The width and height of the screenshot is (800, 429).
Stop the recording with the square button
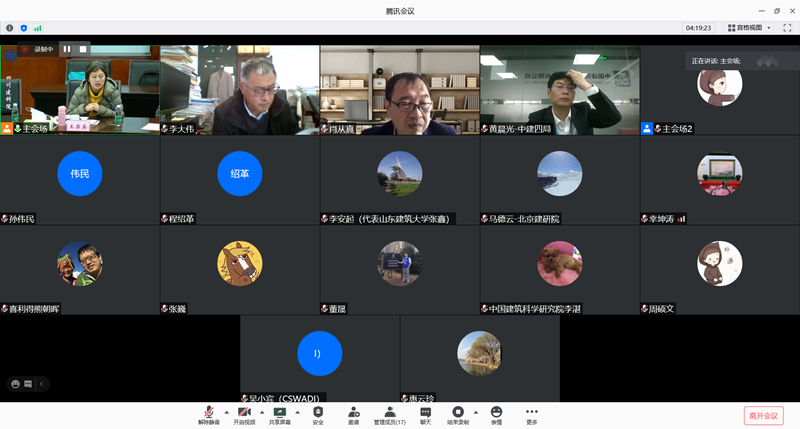coord(83,48)
